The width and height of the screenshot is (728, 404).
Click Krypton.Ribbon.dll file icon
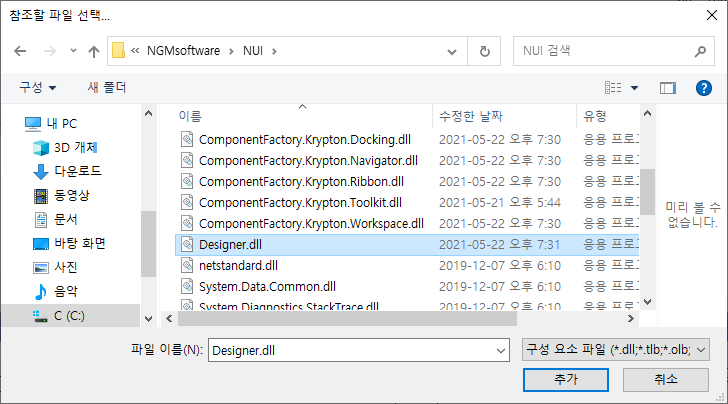tap(187, 181)
